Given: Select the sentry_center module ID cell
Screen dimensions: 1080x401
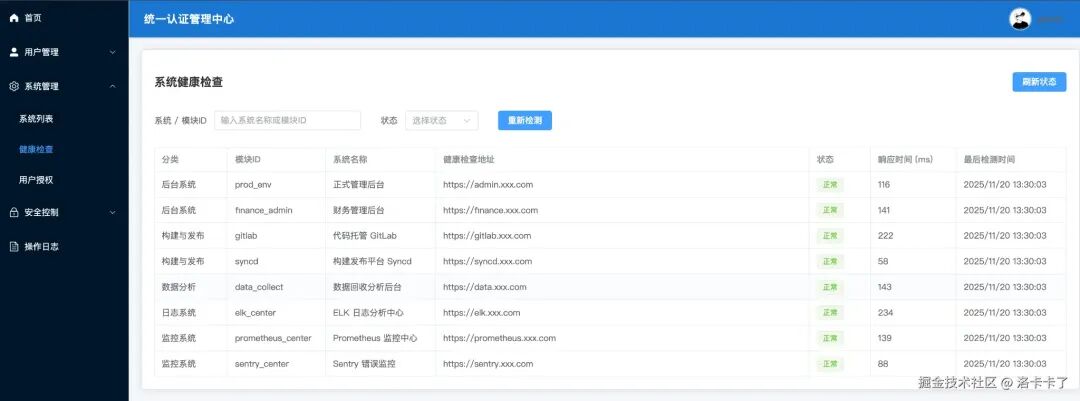Looking at the screenshot, I should pos(262,364).
